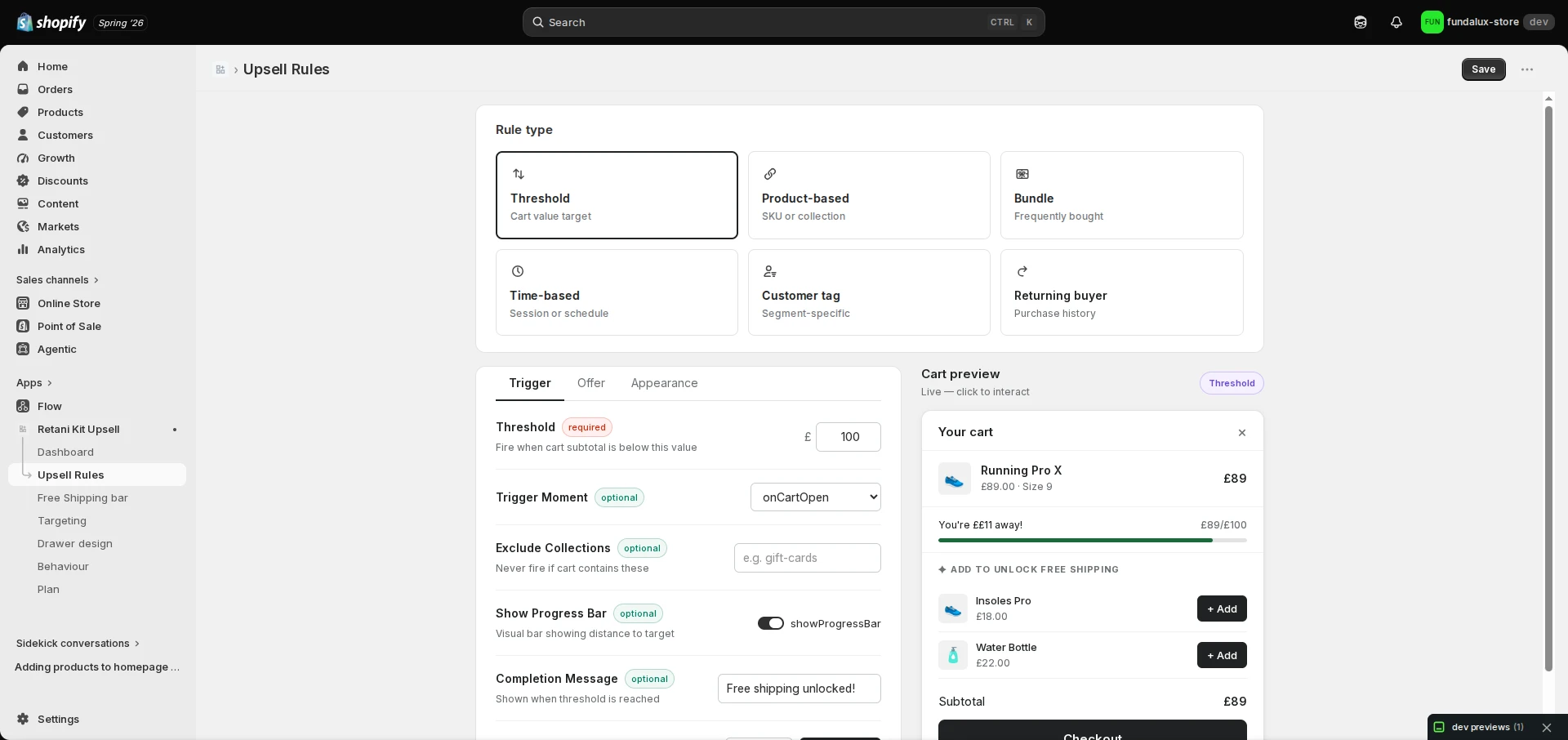Viewport: 1568px width, 740px height.
Task: Select the Time-based rule type card
Action: [x=617, y=292]
